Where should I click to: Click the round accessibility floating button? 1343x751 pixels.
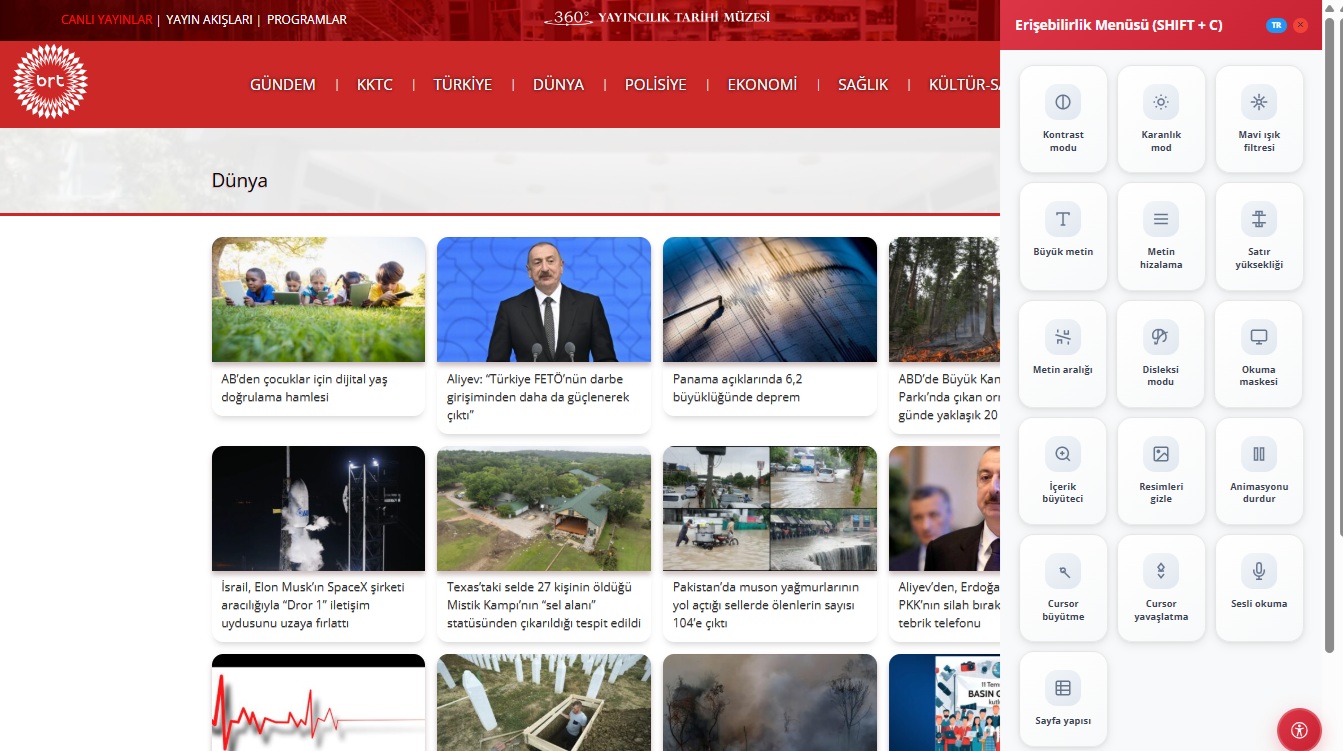tap(1299, 730)
